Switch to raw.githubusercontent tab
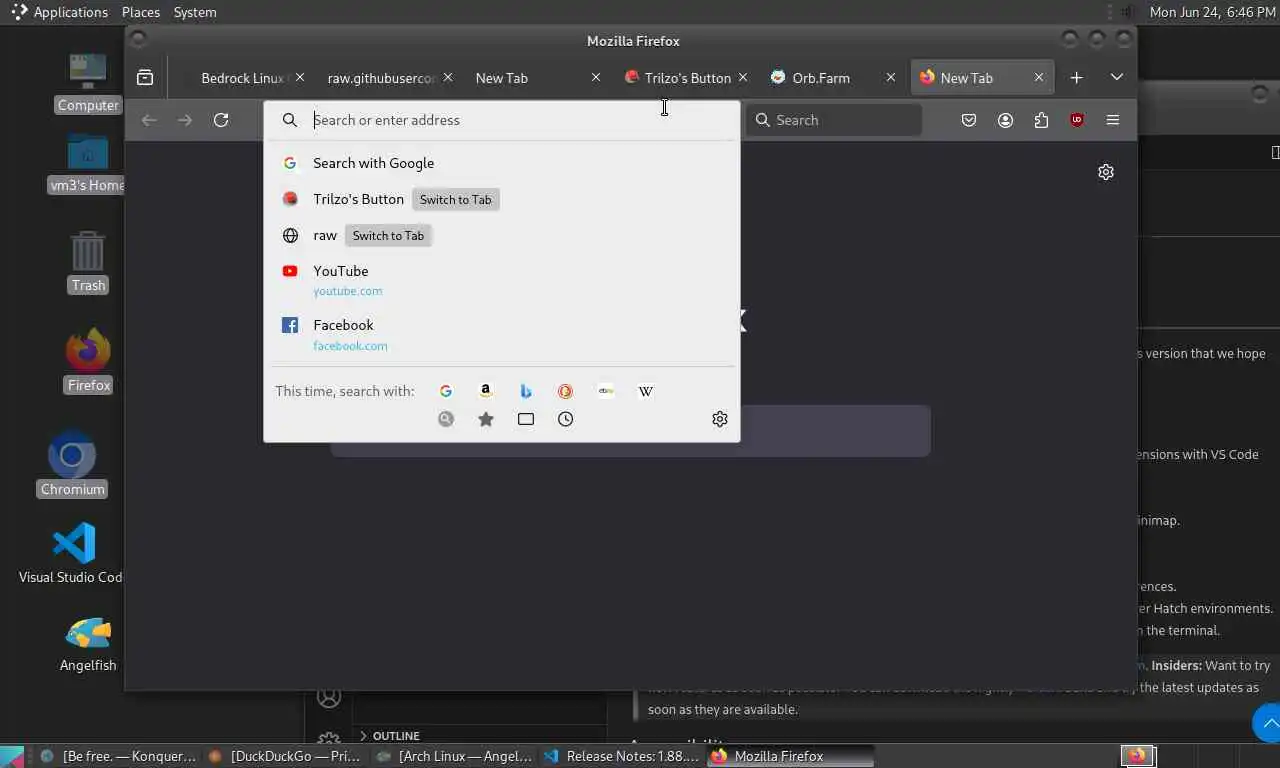The height and width of the screenshot is (768, 1280). [382, 78]
